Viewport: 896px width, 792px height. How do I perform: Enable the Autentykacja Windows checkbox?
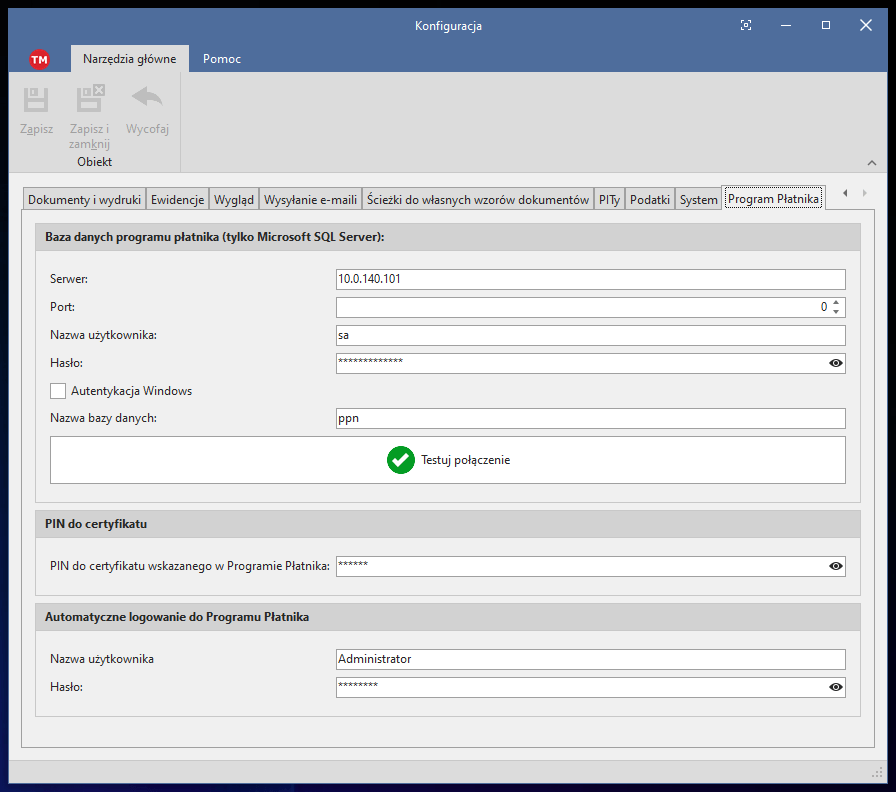pyautogui.click(x=58, y=391)
